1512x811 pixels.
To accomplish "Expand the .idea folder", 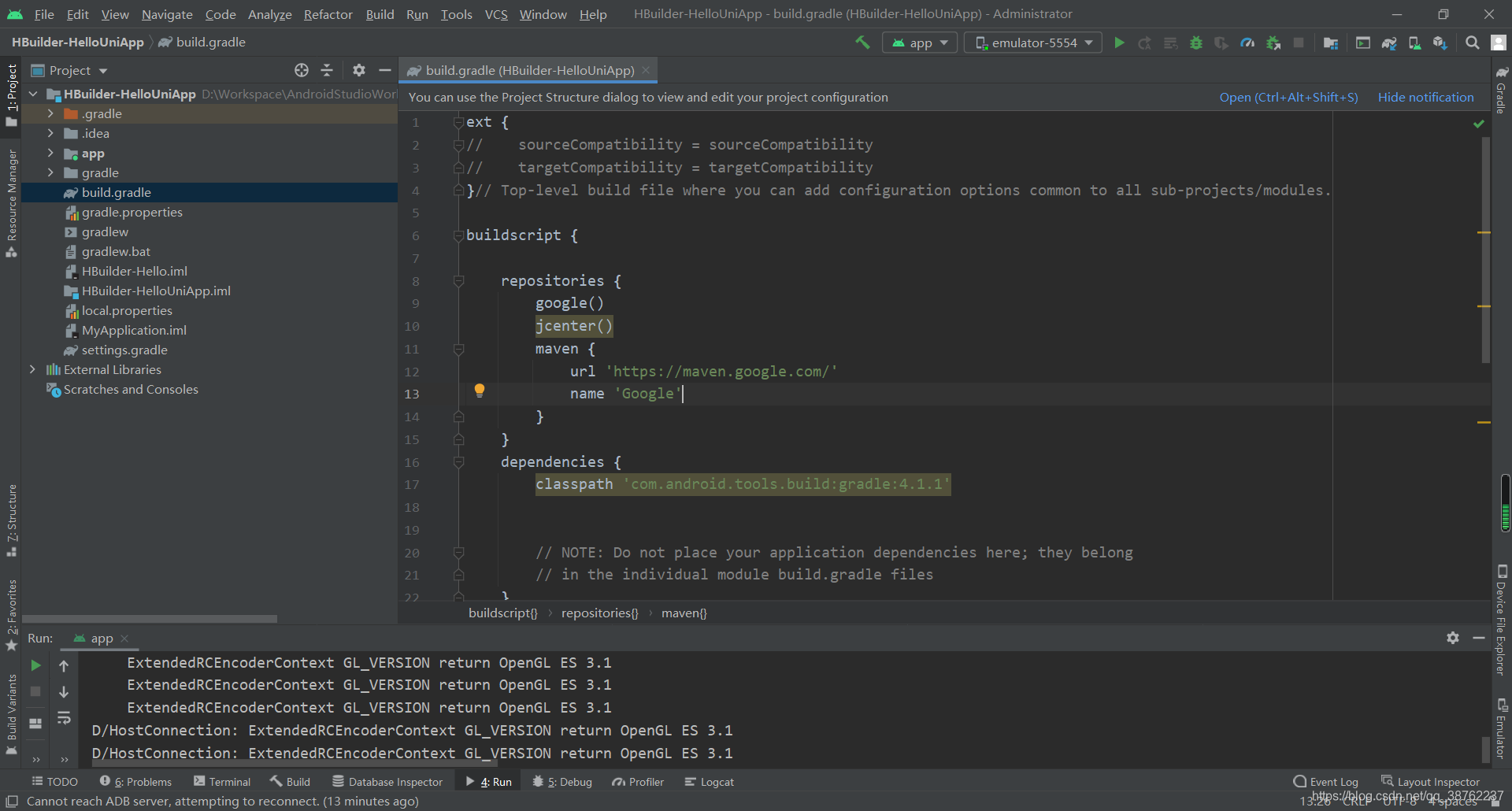I will 50,133.
